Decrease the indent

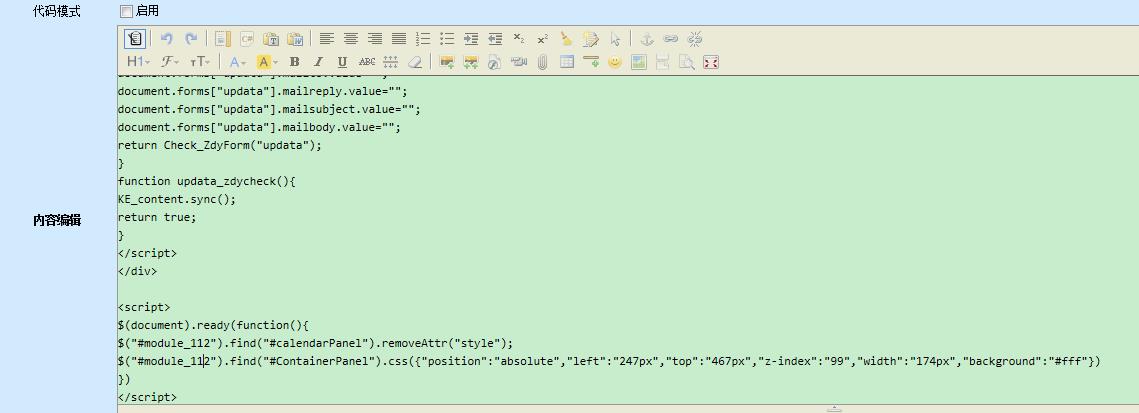(495, 39)
